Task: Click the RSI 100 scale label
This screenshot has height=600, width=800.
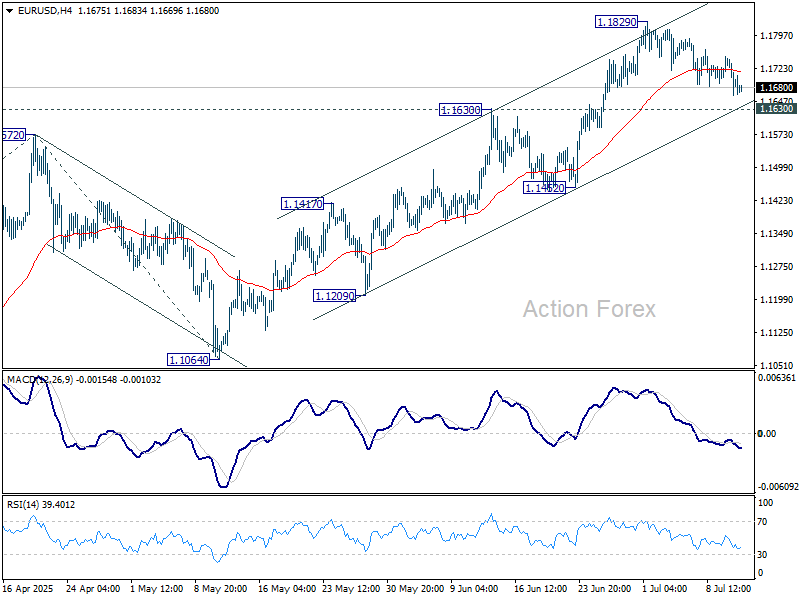Action: pos(765,503)
